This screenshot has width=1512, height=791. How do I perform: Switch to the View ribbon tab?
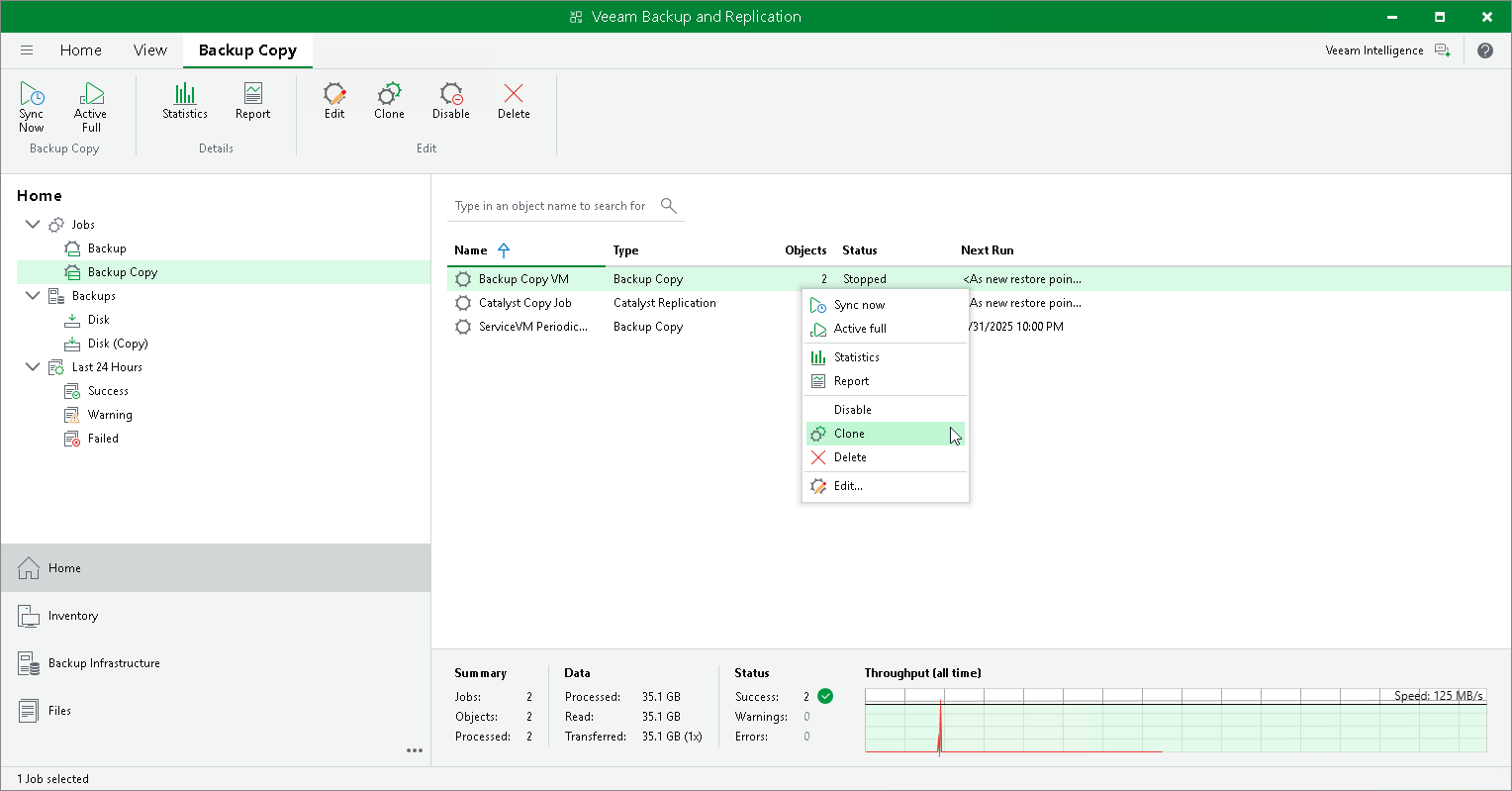point(150,50)
